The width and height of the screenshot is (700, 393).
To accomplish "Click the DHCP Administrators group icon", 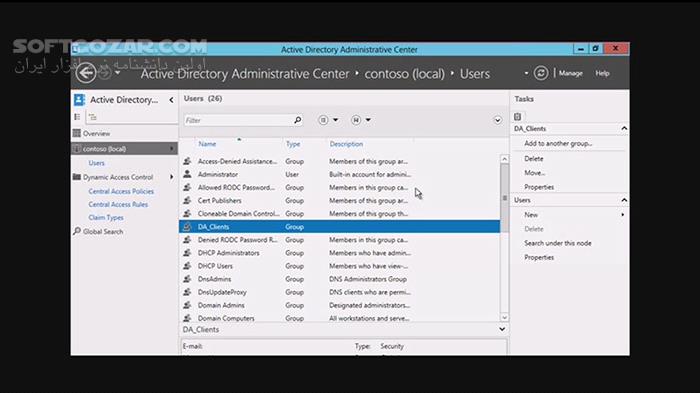I will pyautogui.click(x=188, y=253).
